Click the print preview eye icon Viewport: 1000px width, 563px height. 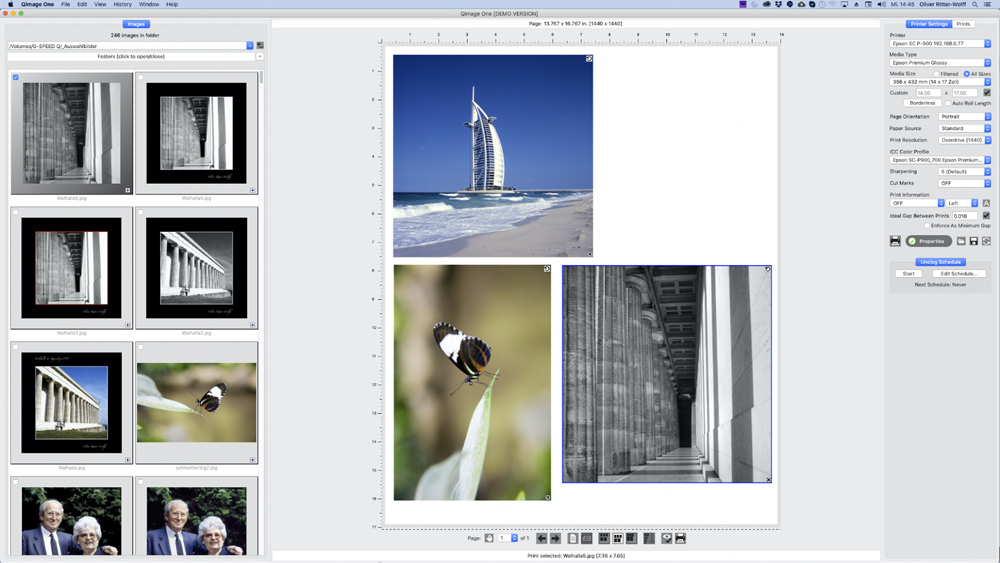pos(667,538)
